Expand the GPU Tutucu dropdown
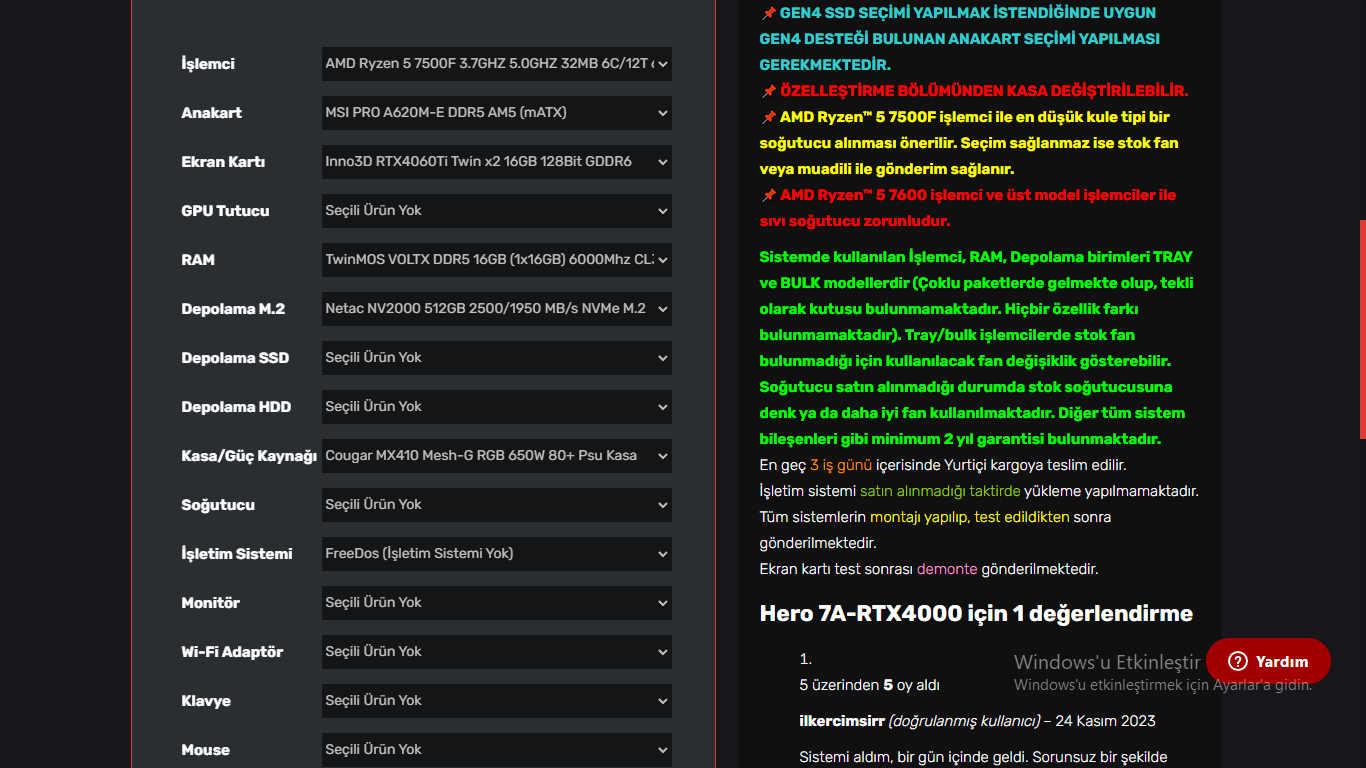Viewport: 1366px width, 768px height. point(497,211)
